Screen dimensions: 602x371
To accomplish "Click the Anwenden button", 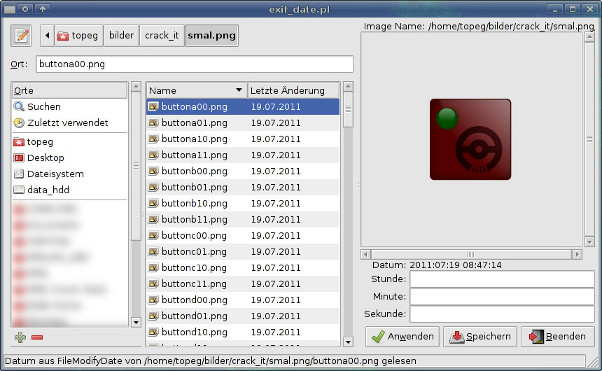I will pos(402,336).
